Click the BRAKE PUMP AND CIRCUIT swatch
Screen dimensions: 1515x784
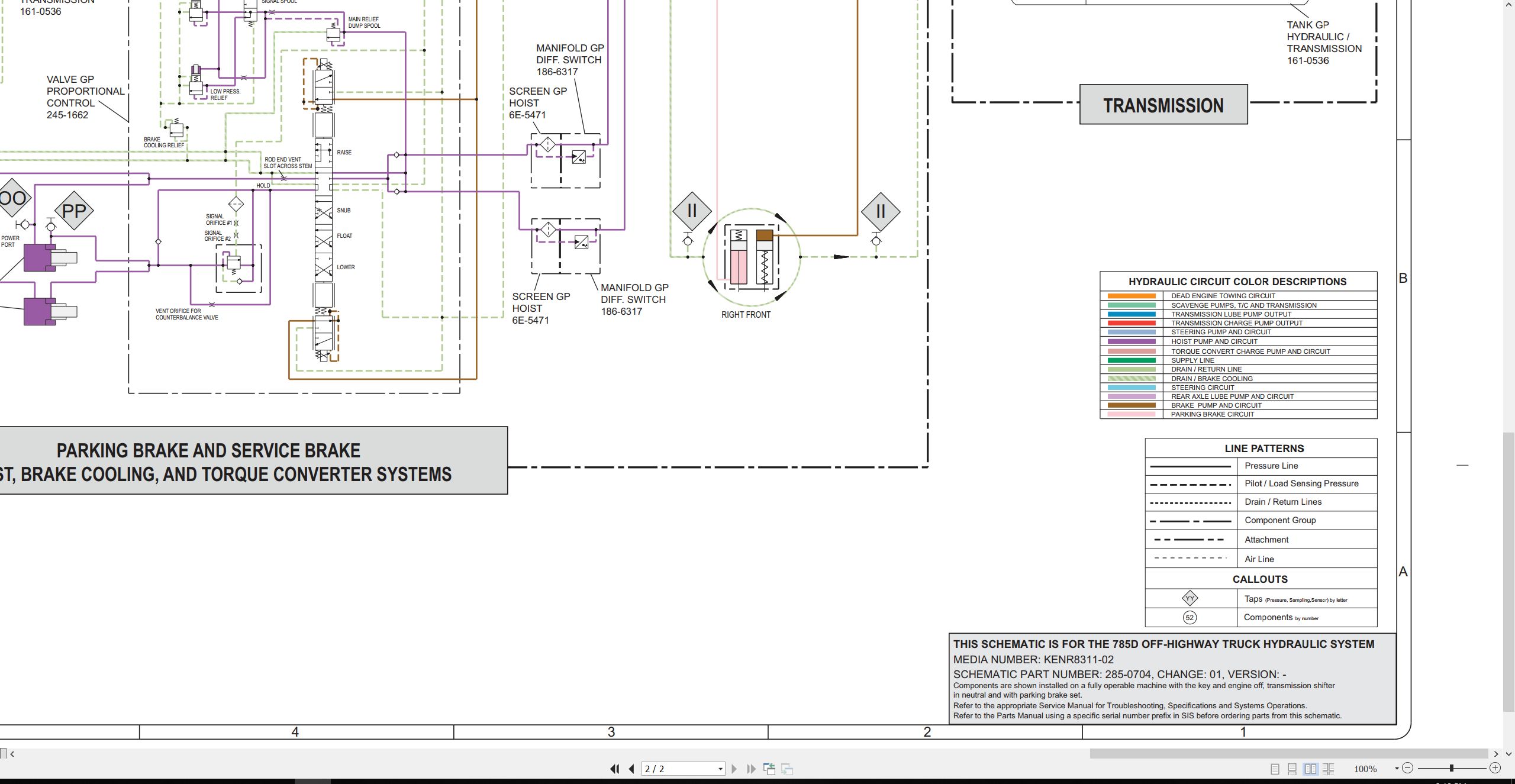pos(1132,405)
